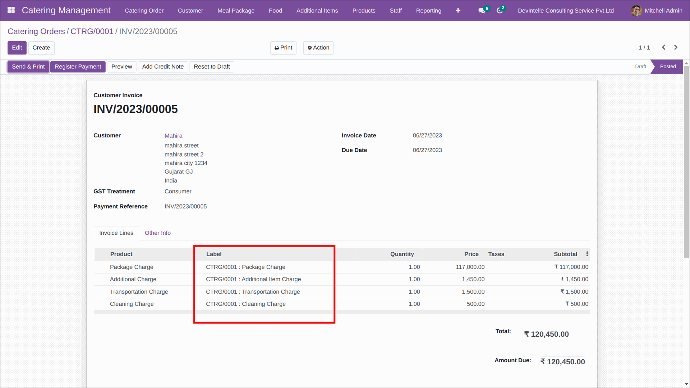Open the Action dropdown
Image resolution: width=690 pixels, height=388 pixels.
[x=318, y=48]
